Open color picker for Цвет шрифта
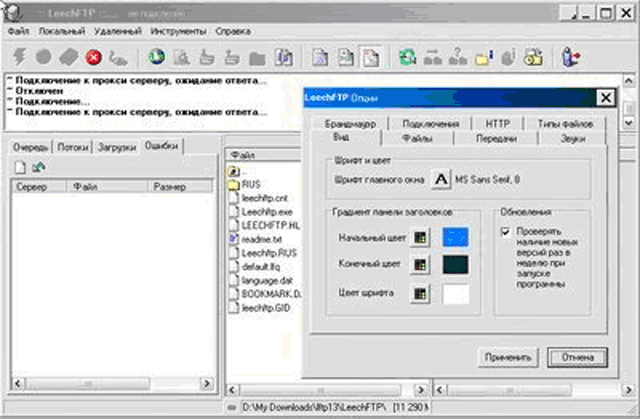 click(420, 293)
